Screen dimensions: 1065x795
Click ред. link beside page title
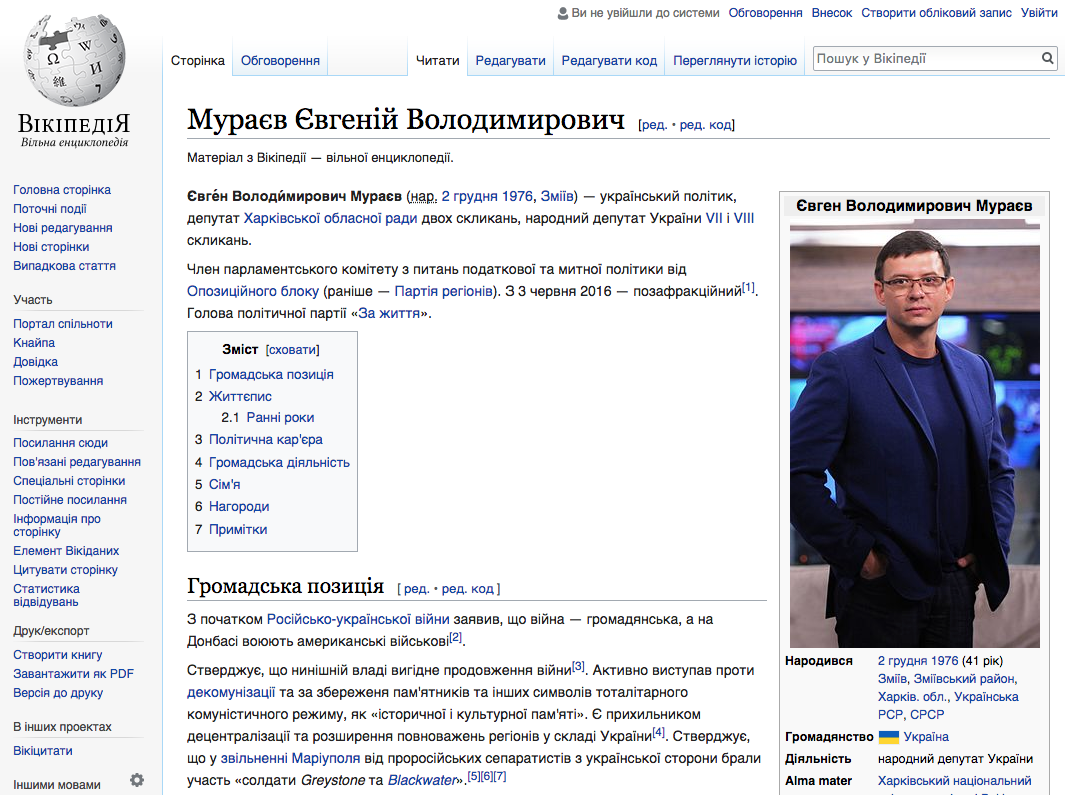[x=654, y=125]
